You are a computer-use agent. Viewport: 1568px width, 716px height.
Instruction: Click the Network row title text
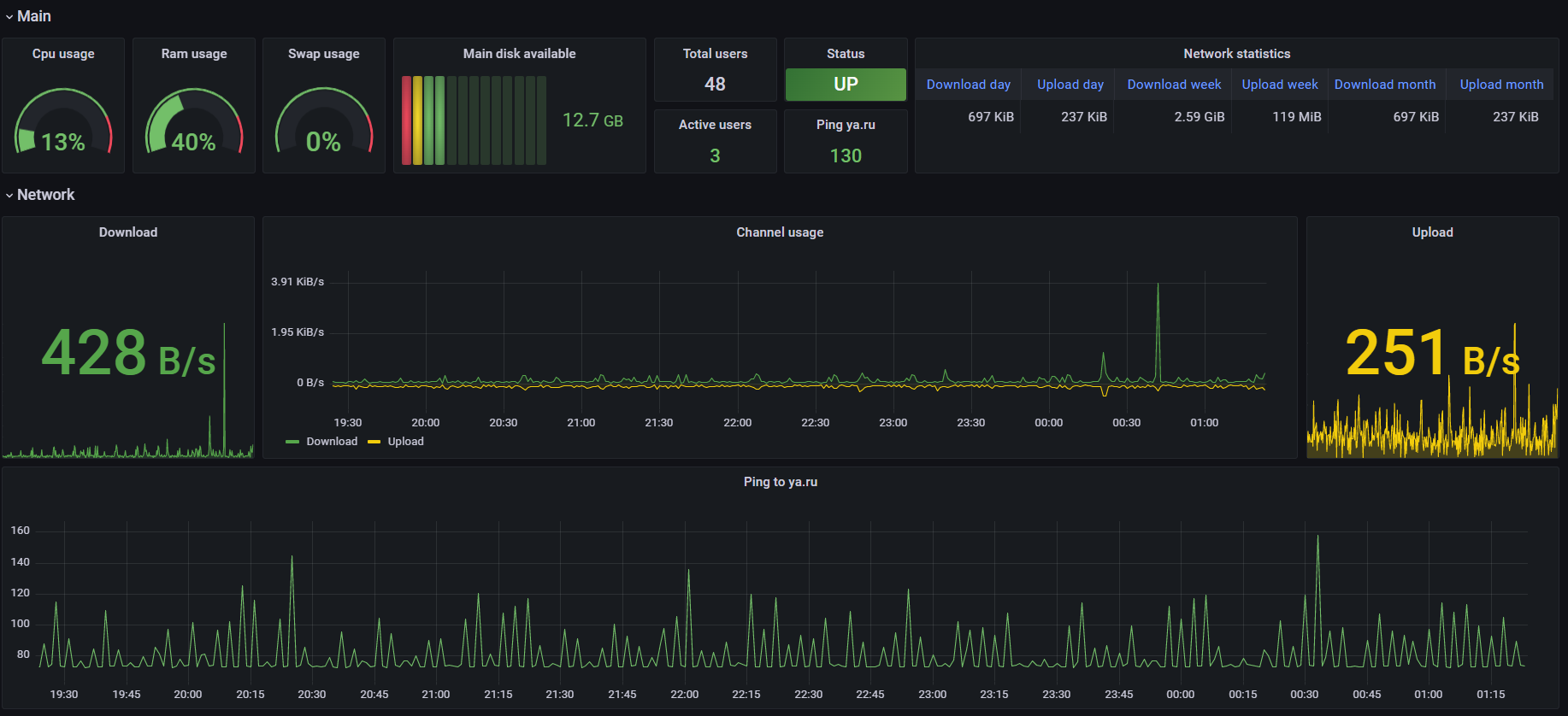(x=46, y=195)
